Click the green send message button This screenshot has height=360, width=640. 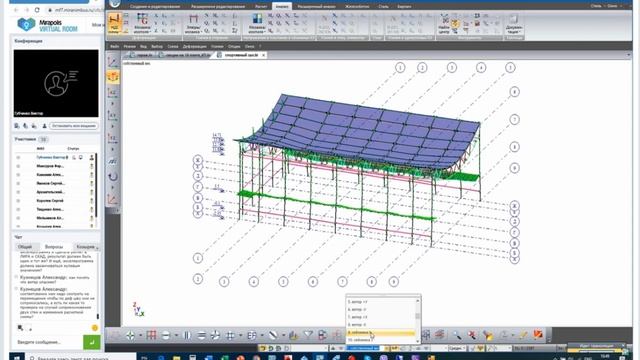point(91,342)
